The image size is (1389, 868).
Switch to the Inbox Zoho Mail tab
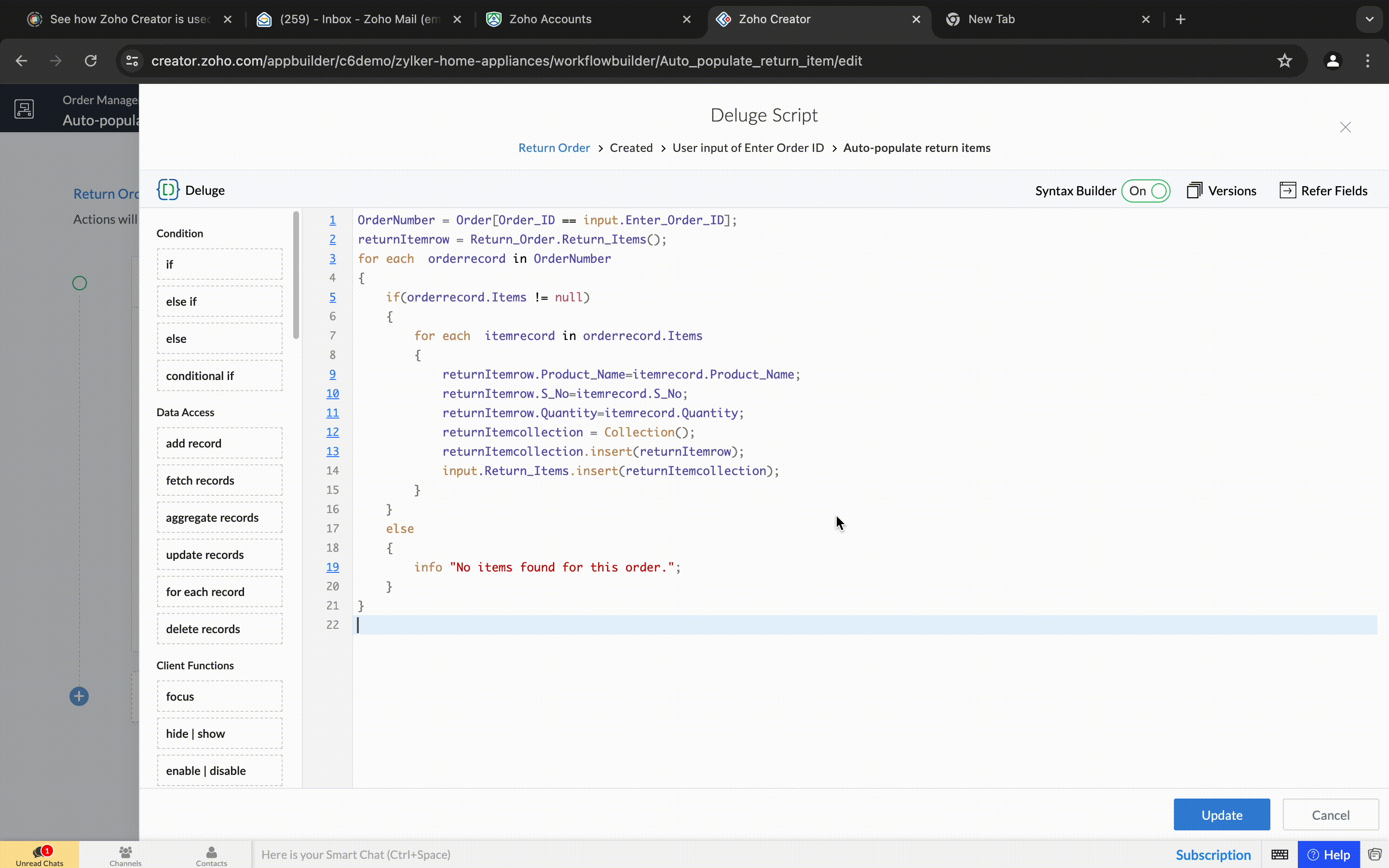tap(360, 19)
